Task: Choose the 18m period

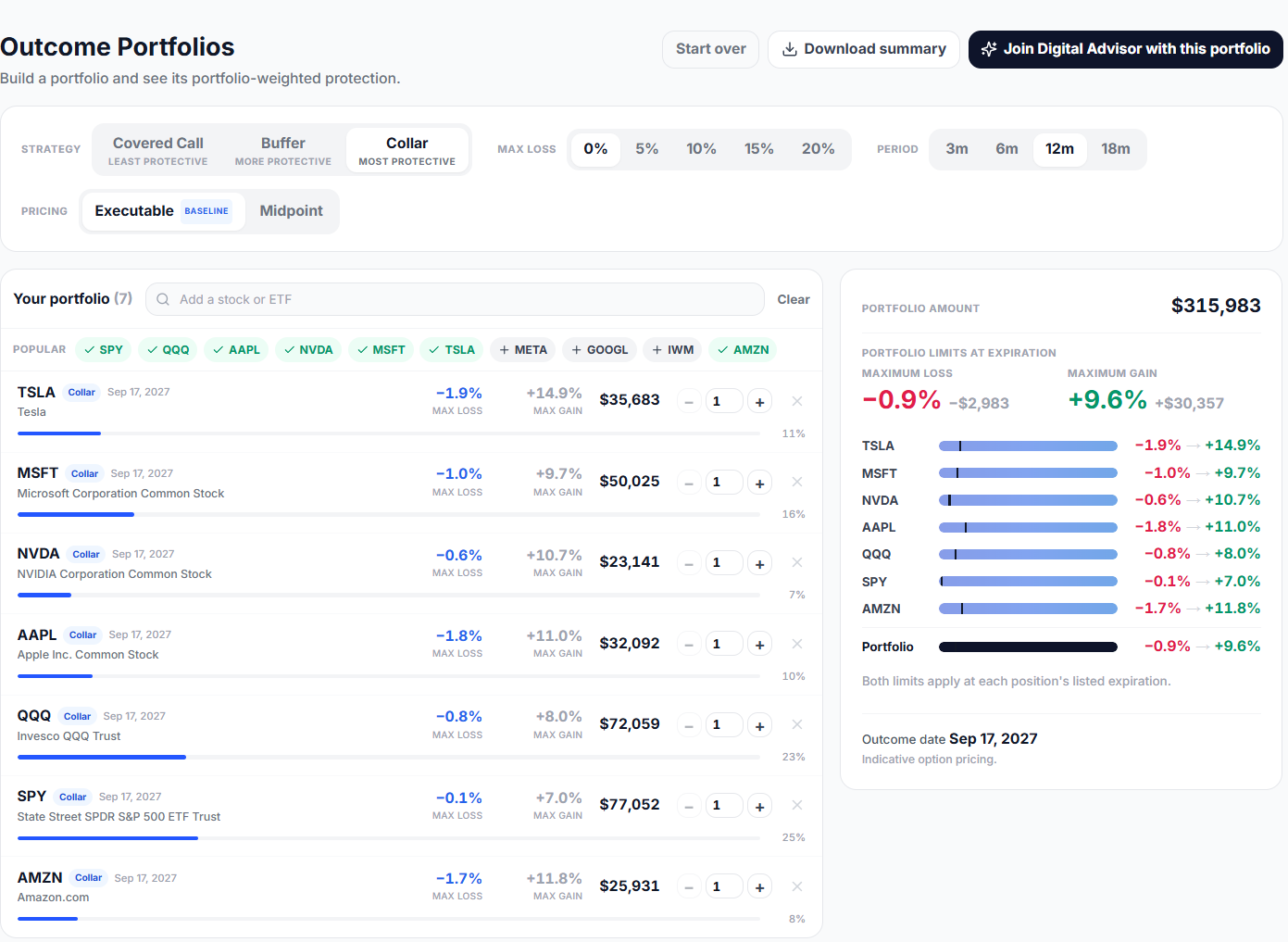Action: click(x=1116, y=149)
